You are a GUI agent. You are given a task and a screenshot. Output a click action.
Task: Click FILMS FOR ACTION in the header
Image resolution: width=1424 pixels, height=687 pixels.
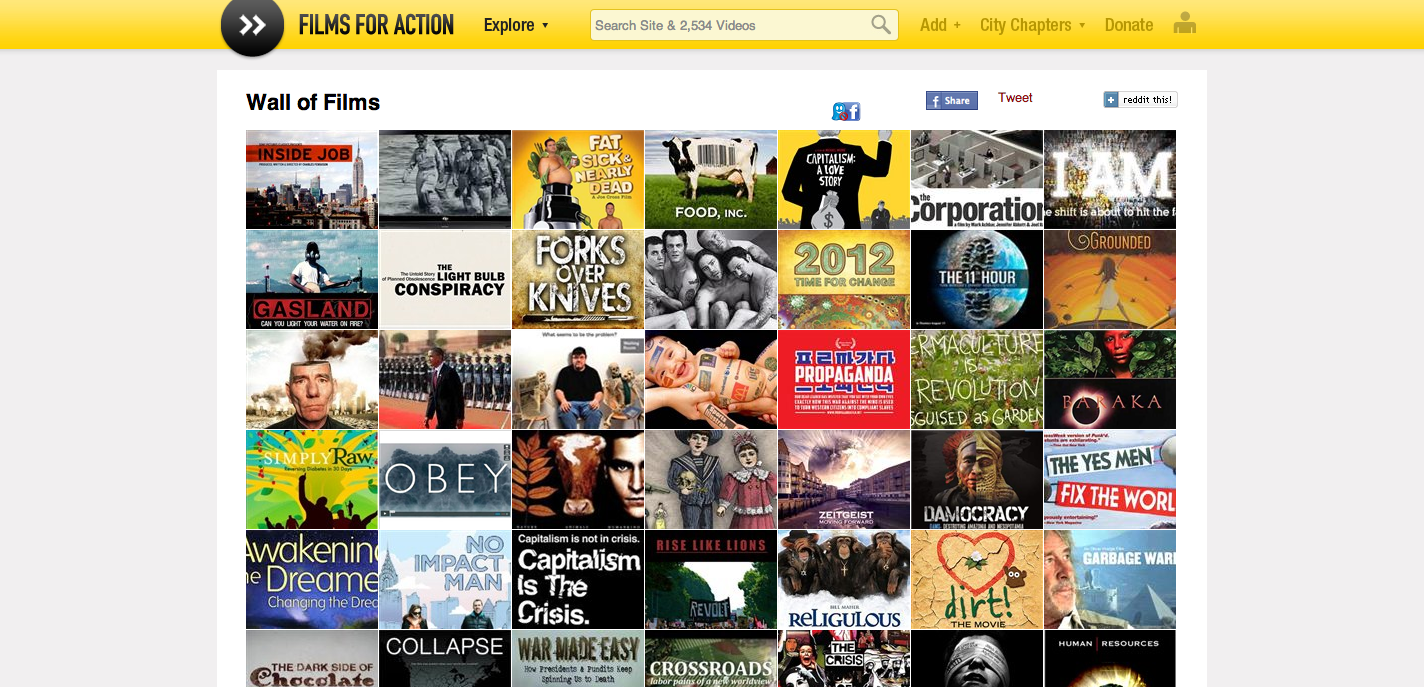tap(376, 24)
